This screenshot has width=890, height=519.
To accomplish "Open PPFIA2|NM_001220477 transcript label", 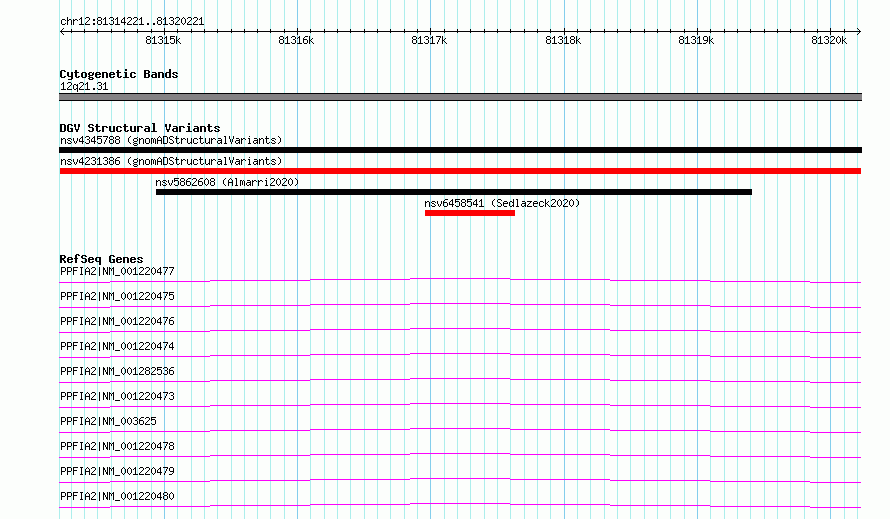I will pos(117,271).
